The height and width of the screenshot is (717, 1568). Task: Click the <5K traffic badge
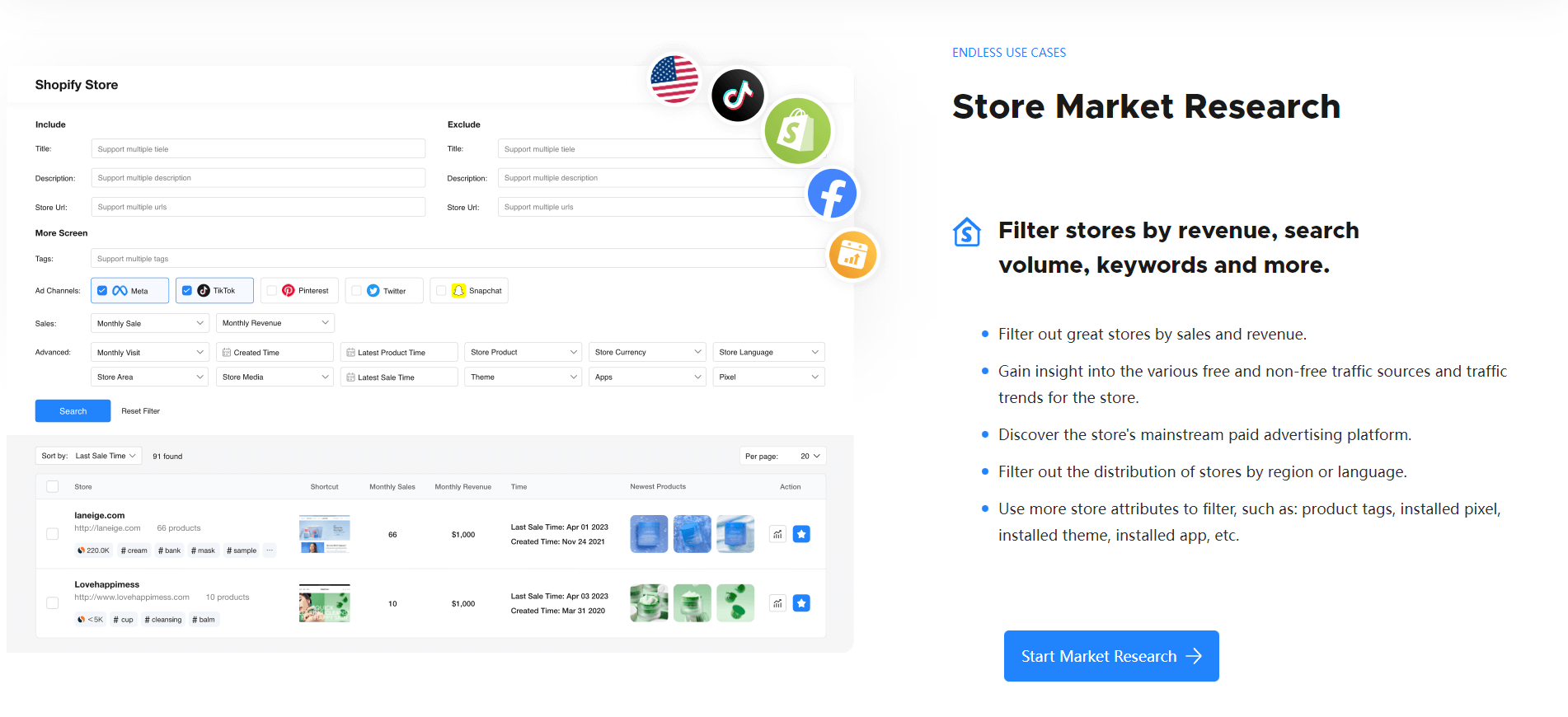91,620
